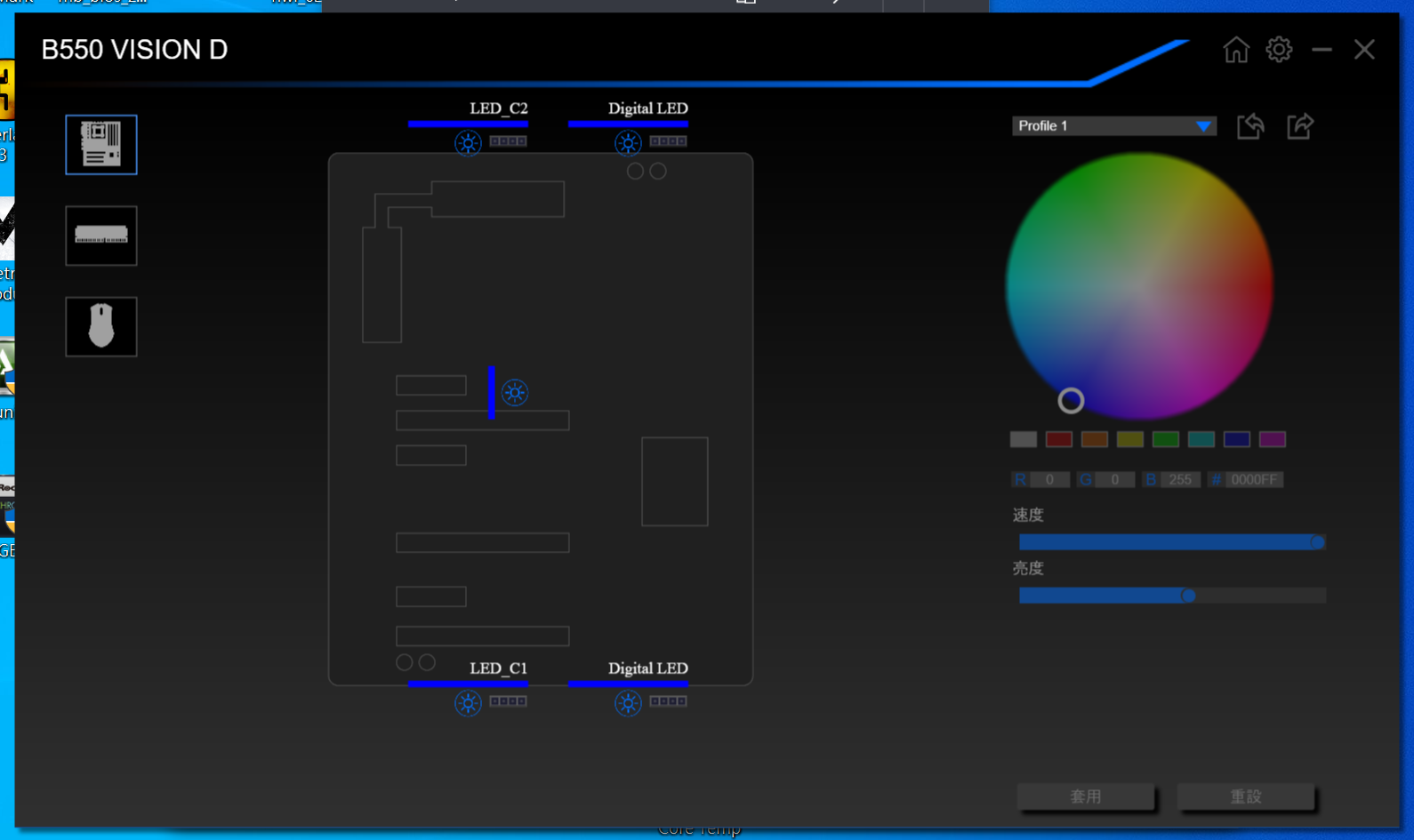Viewport: 1414px width, 840px height.
Task: Click the top Digital LED sun icon
Action: pos(628,143)
